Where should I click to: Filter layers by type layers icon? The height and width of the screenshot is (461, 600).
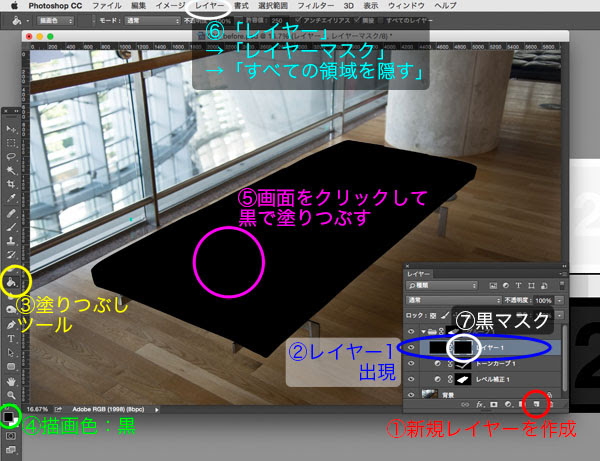518,285
